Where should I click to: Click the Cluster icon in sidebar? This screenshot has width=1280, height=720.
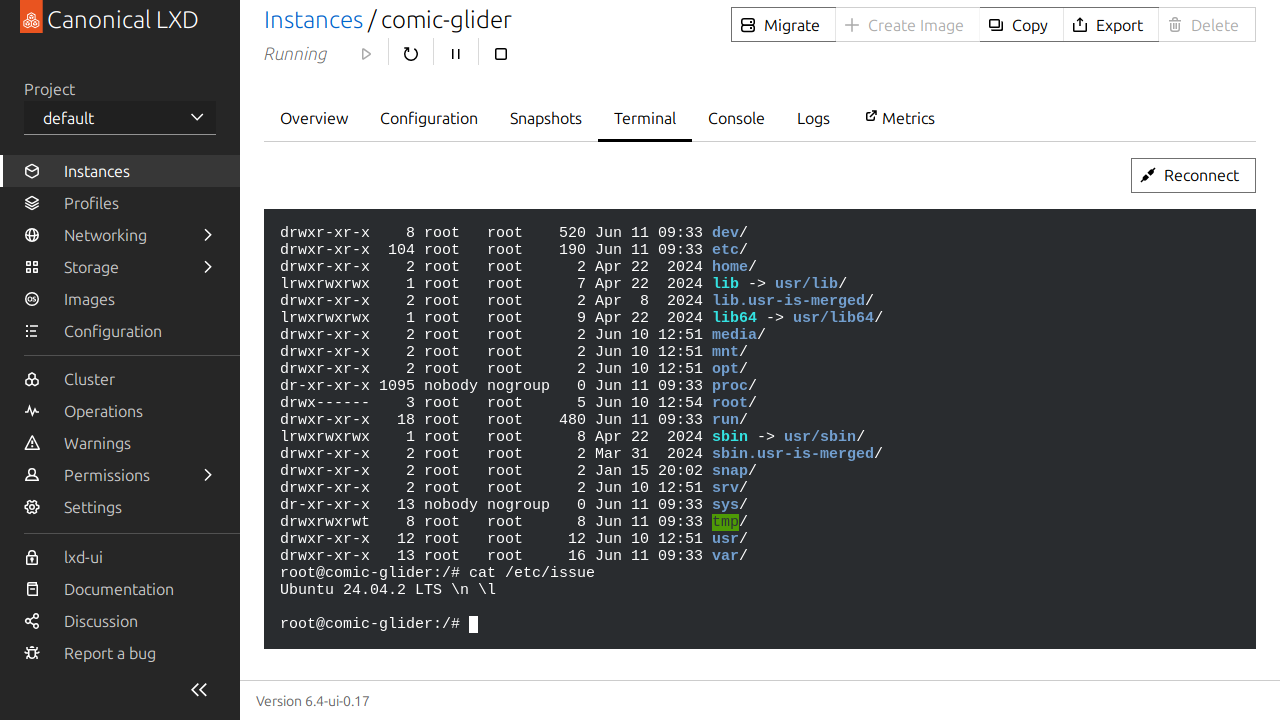click(32, 379)
